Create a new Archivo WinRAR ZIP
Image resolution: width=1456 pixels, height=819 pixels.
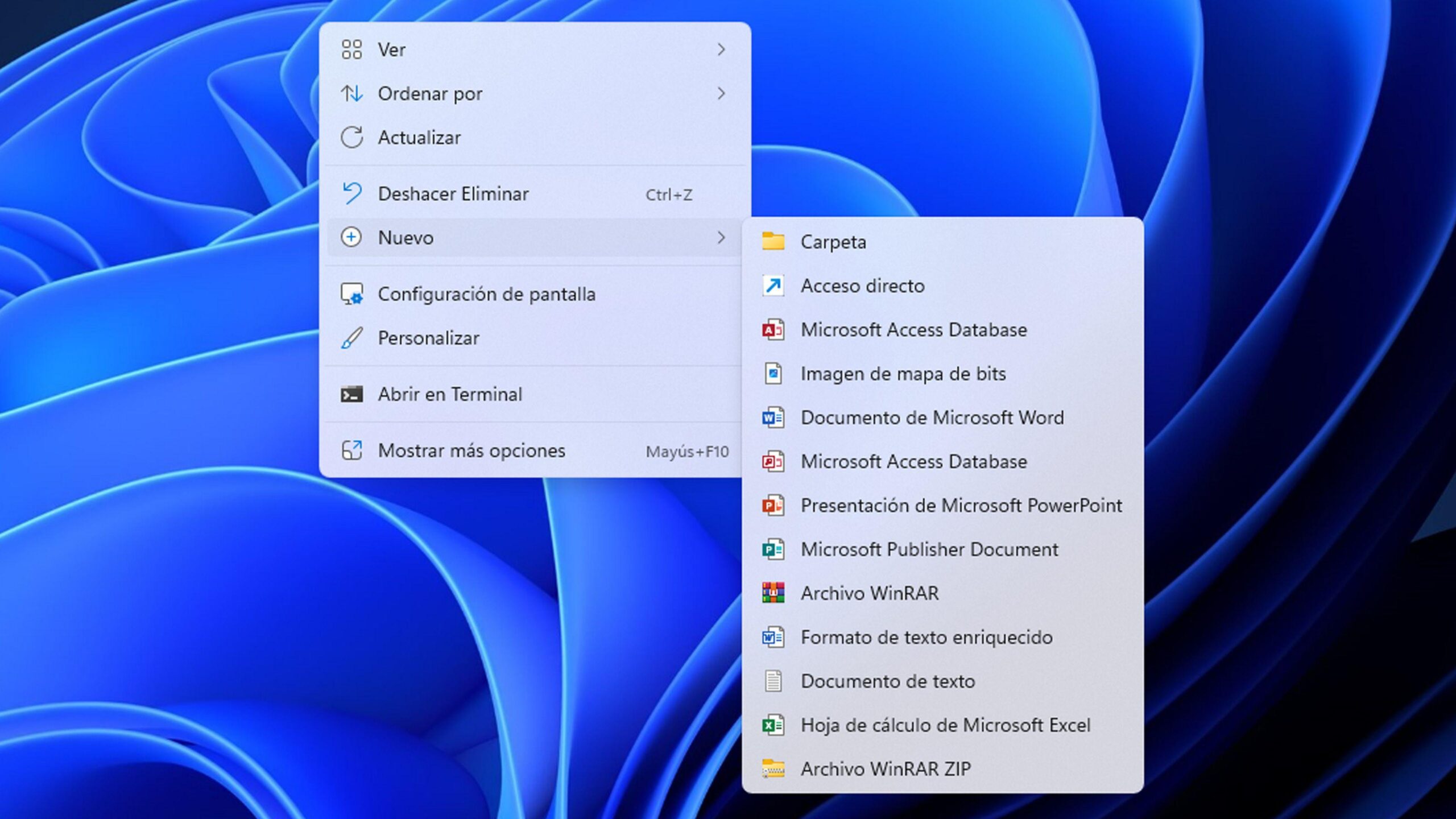(x=942, y=769)
